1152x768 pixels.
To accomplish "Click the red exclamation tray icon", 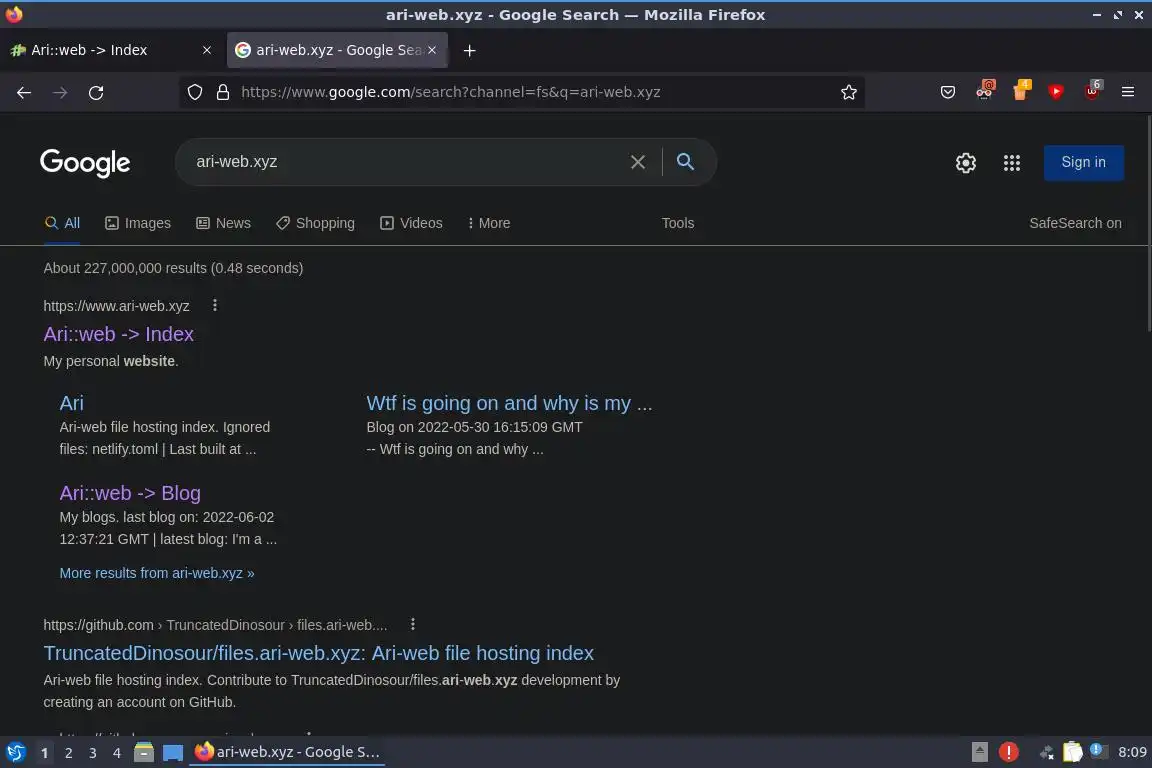I will pyautogui.click(x=1009, y=752).
